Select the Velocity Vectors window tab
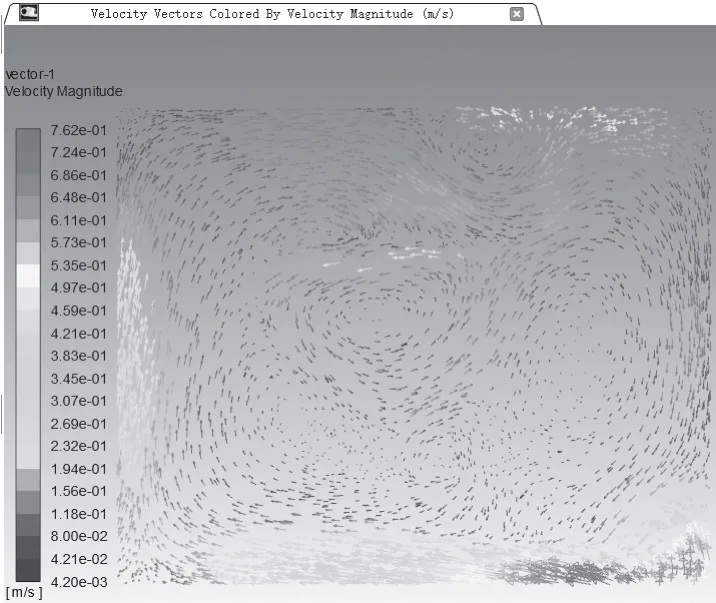 [x=273, y=14]
